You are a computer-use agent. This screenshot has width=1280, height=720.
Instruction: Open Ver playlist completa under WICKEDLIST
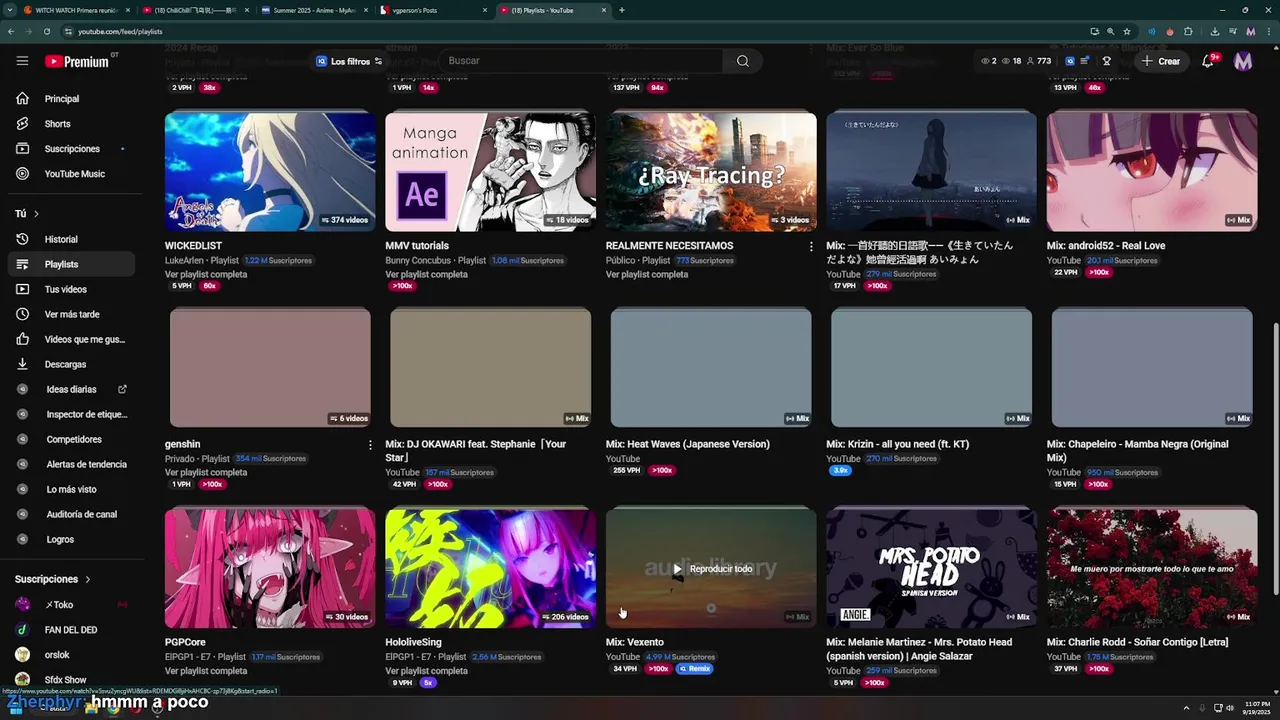[x=206, y=274]
